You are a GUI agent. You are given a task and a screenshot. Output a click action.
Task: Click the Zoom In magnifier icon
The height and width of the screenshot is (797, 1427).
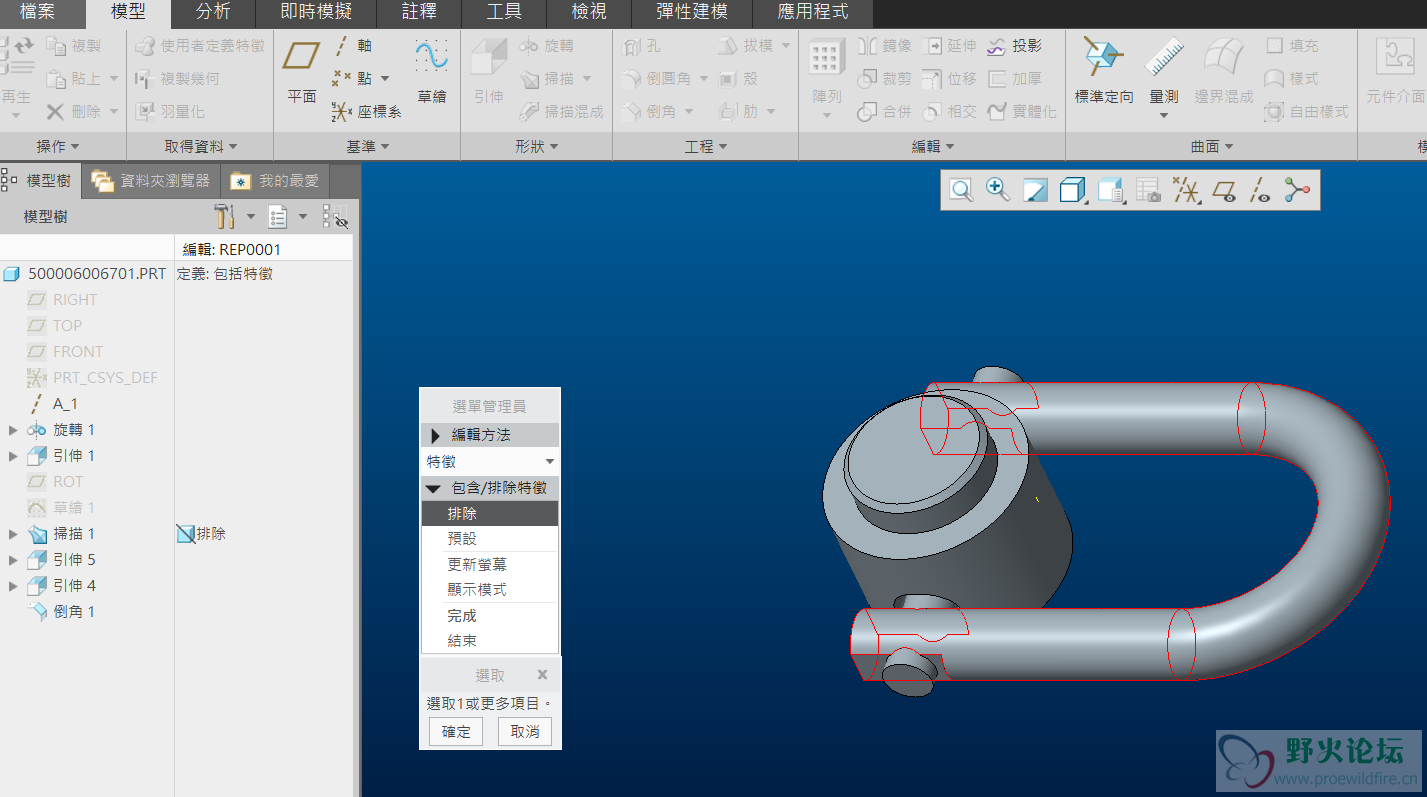[997, 190]
